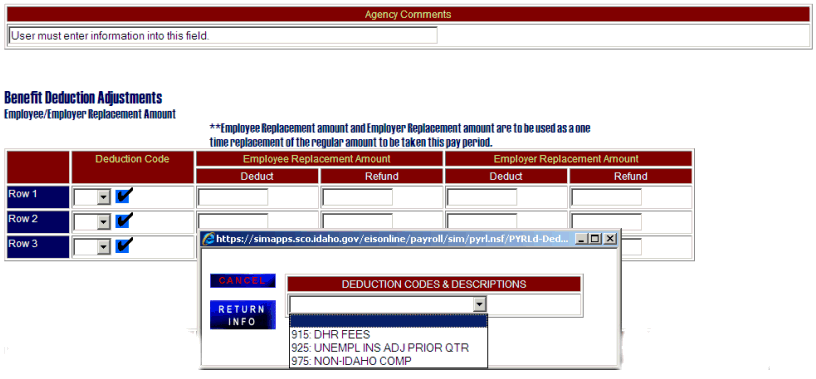Image resolution: width=816 pixels, height=379 pixels.
Task: Select the blank highlighted dropdown option
Action: tap(388, 322)
